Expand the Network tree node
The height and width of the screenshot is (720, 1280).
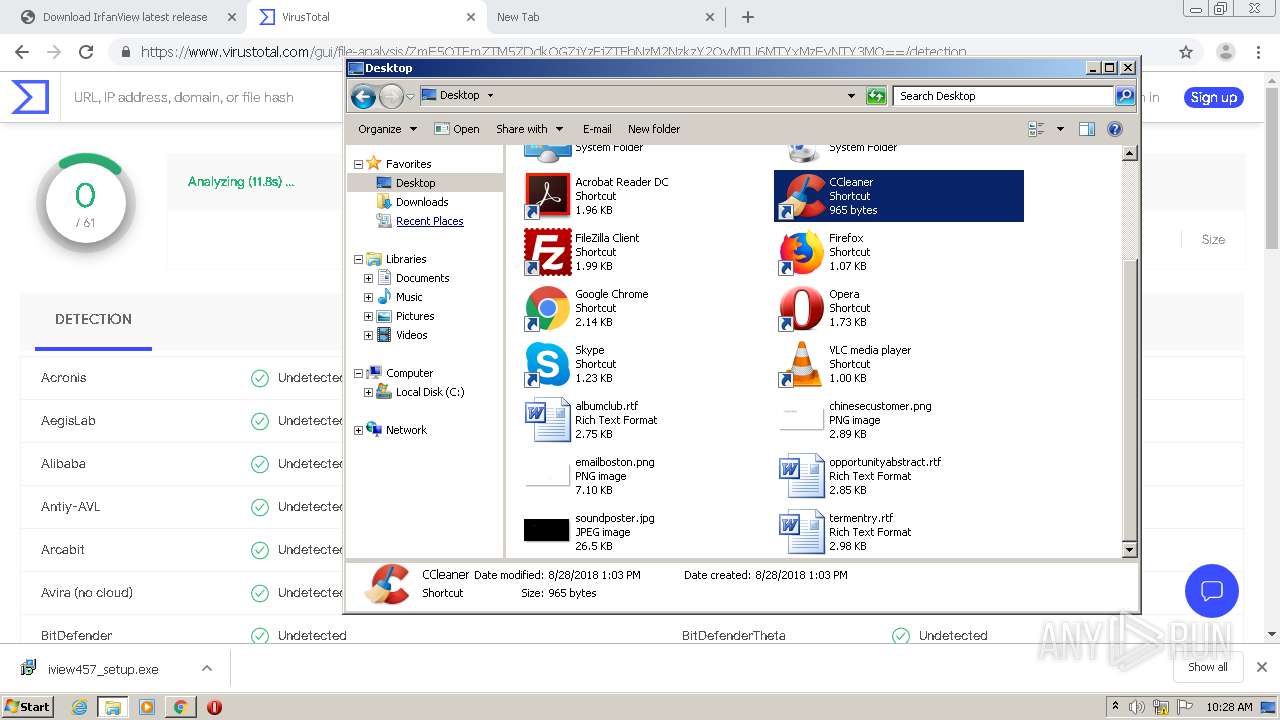tap(358, 430)
